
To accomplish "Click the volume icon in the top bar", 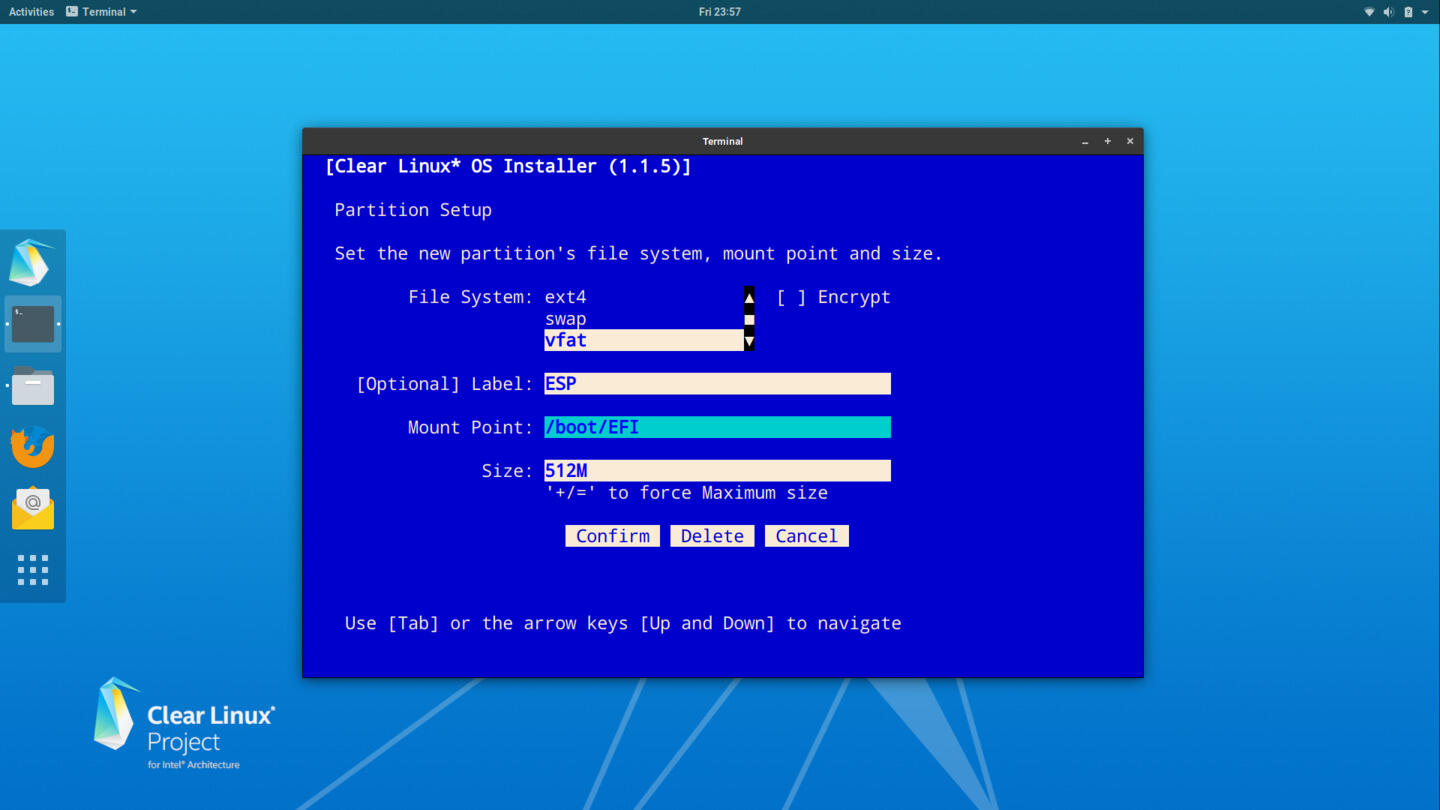I will point(1388,12).
